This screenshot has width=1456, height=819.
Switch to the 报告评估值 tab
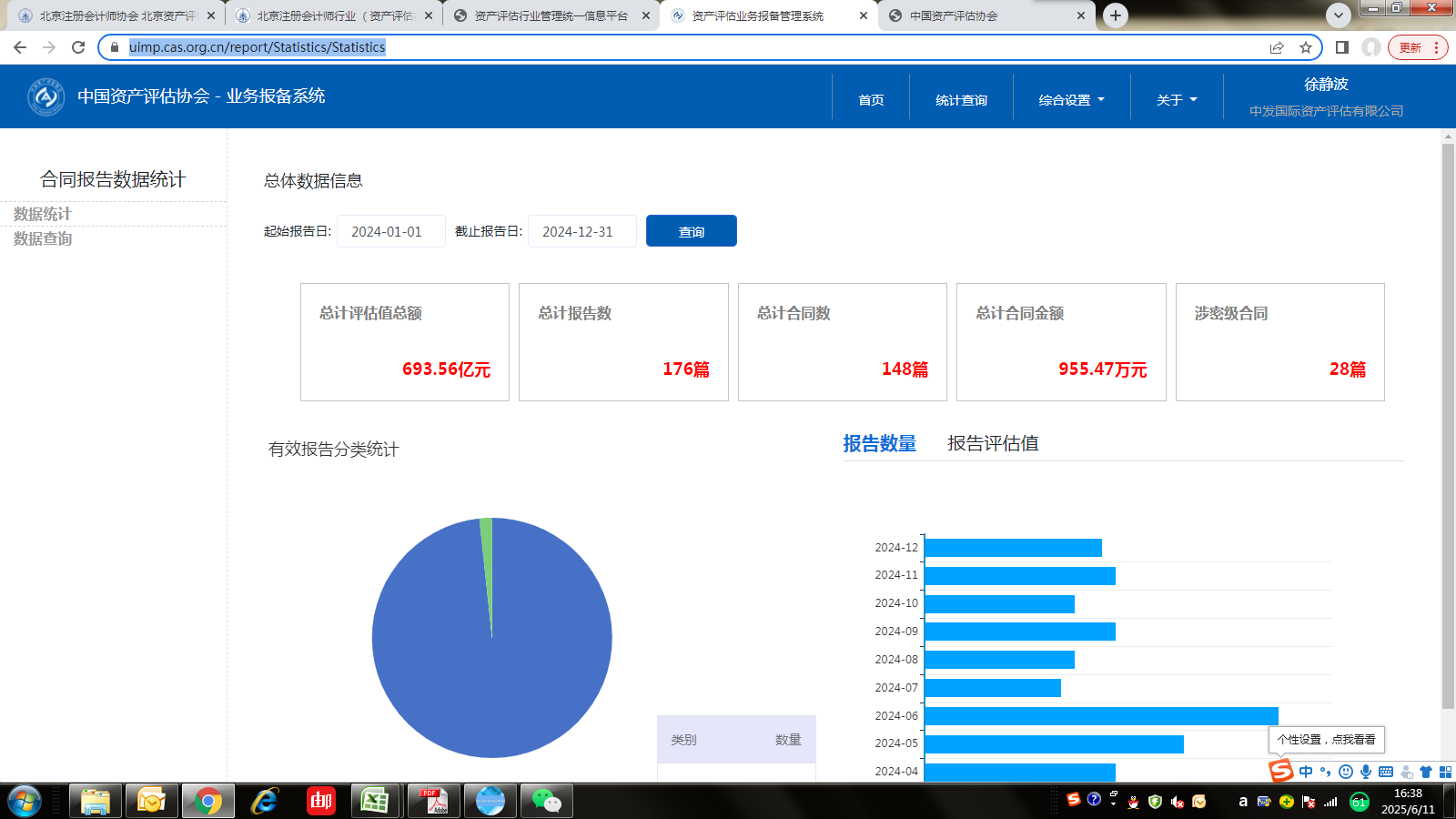pyautogui.click(x=993, y=443)
